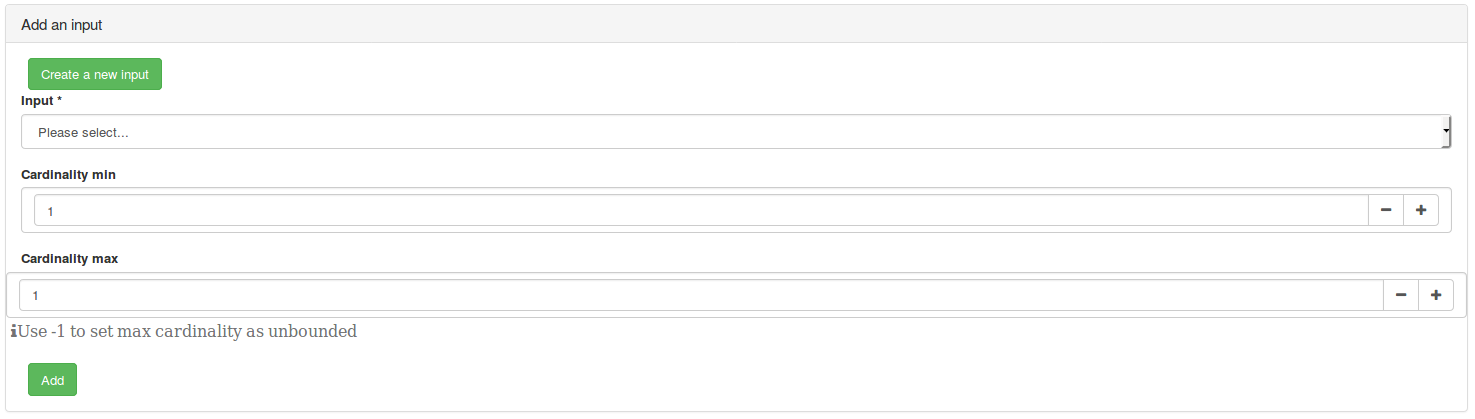Click the value 1 in Cardinality max
Screen dimensions: 1475x419
click(35, 295)
